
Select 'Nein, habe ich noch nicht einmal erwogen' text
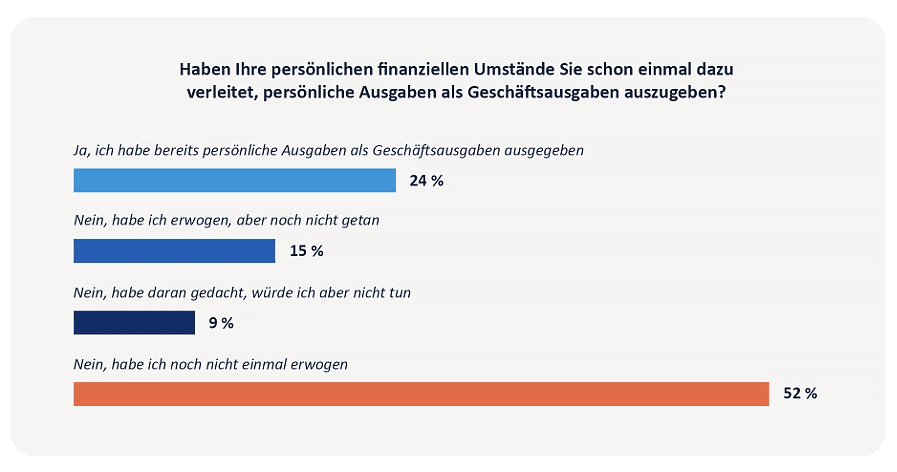(211, 365)
